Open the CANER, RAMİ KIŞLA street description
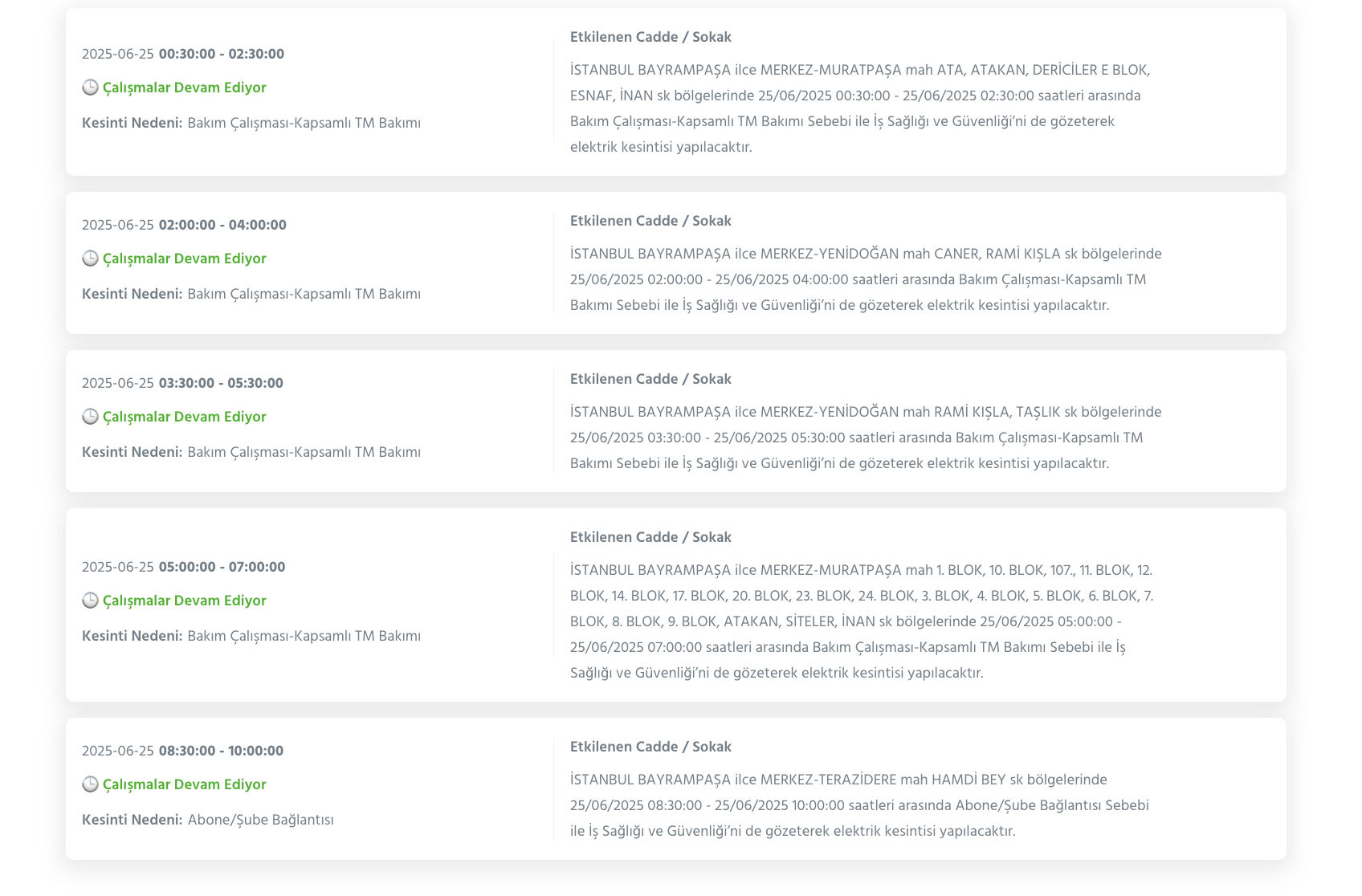The width and height of the screenshot is (1362, 896). pyautogui.click(x=865, y=279)
